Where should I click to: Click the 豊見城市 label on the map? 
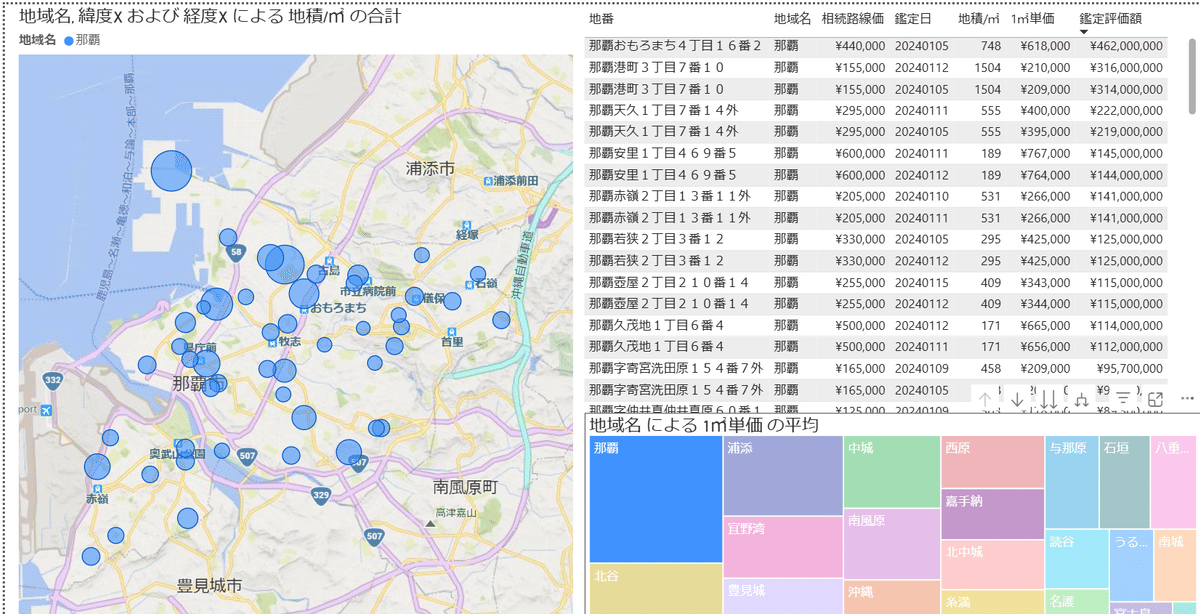coord(209,585)
